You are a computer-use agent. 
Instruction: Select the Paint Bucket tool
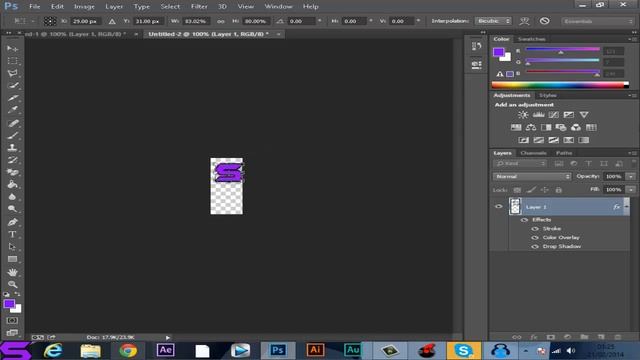pyautogui.click(x=12, y=184)
